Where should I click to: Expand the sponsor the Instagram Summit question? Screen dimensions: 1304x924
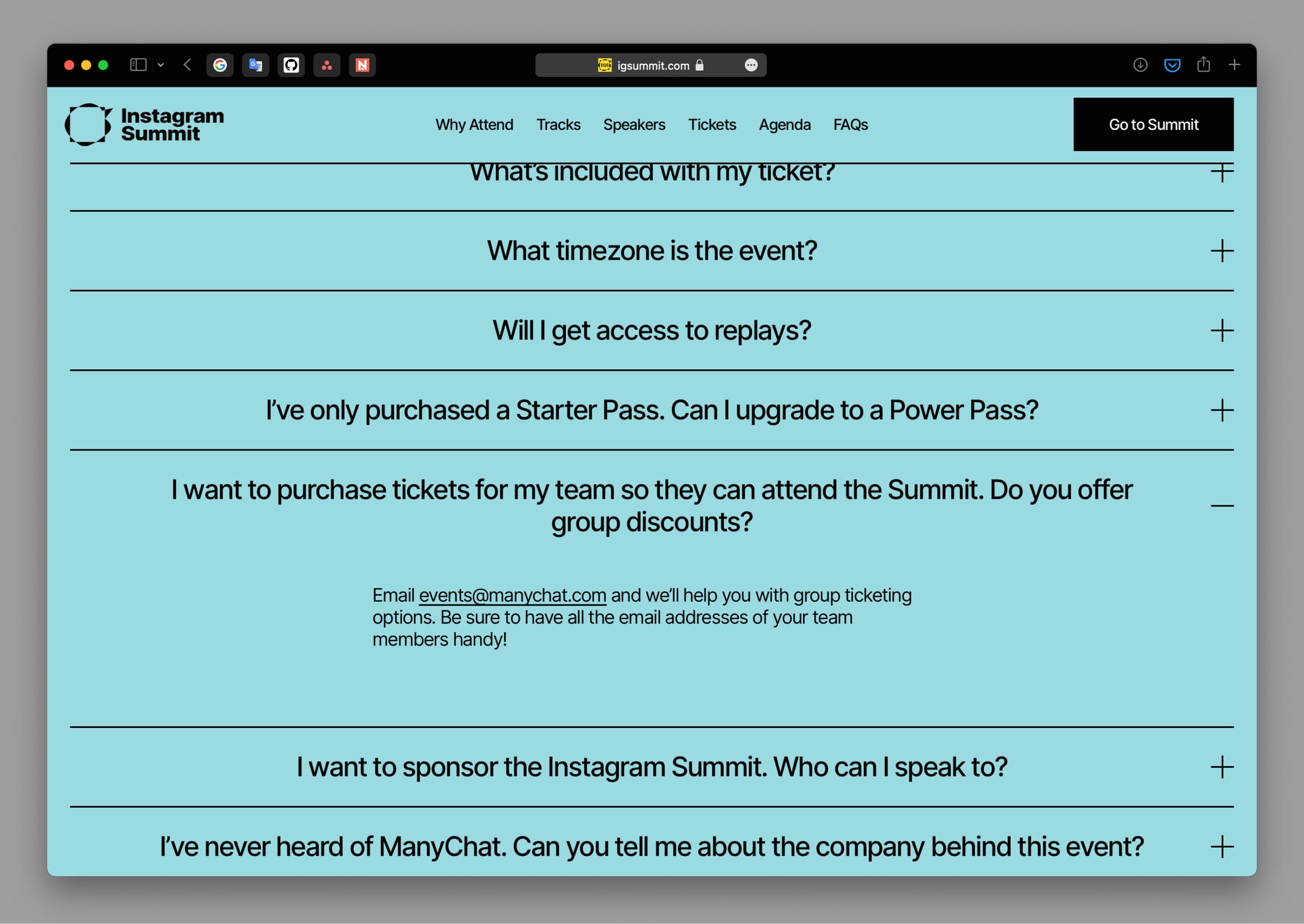pyautogui.click(x=1222, y=767)
